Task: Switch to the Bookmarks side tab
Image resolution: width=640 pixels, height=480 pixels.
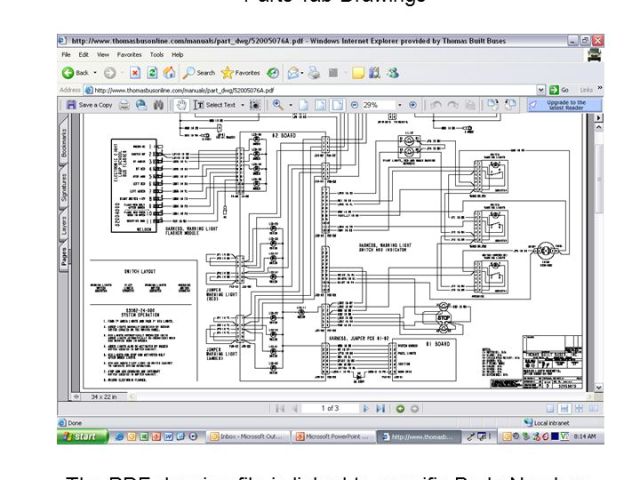Action: (63, 144)
